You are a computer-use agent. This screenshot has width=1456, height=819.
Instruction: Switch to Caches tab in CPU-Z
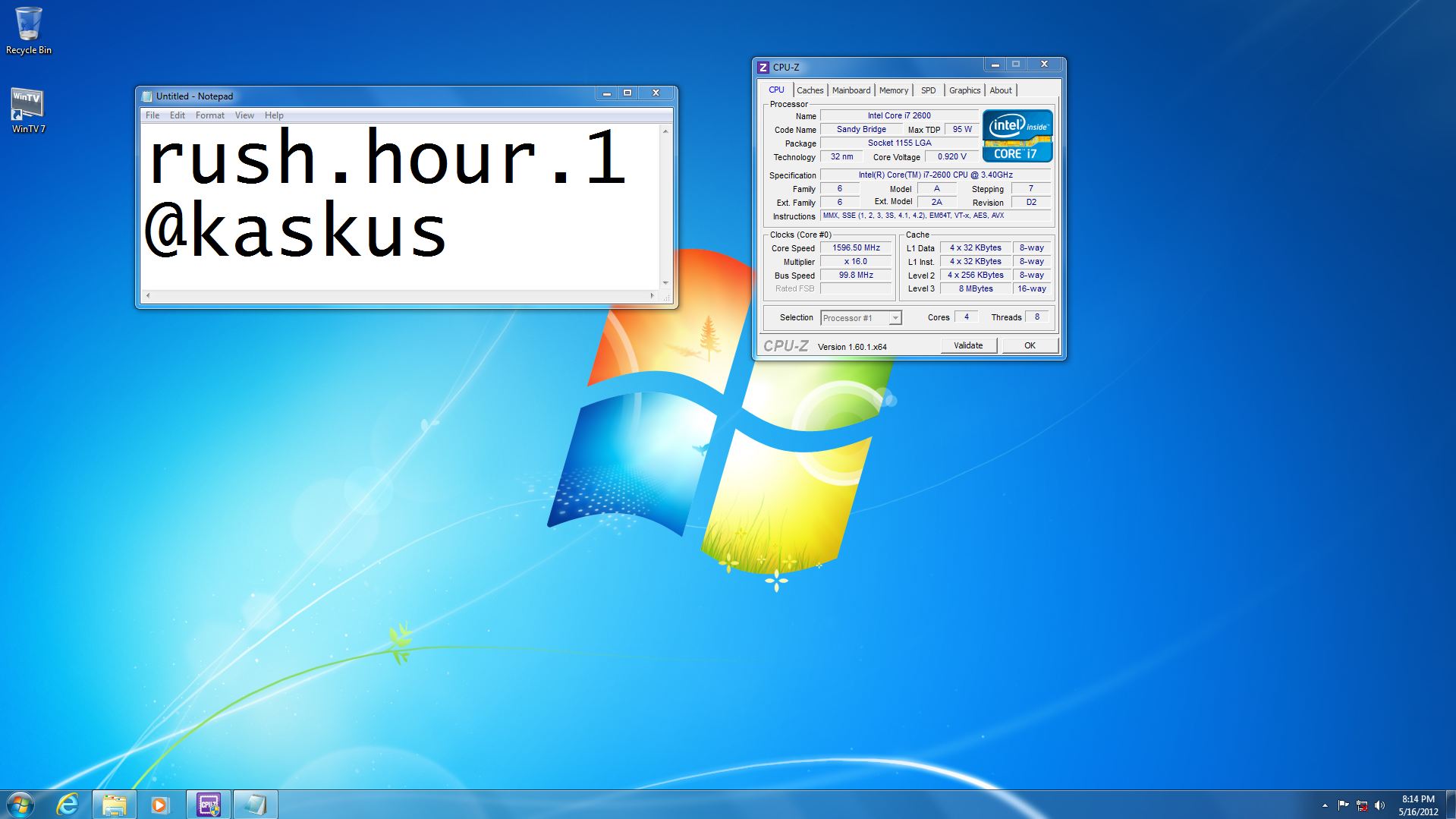tap(810, 90)
